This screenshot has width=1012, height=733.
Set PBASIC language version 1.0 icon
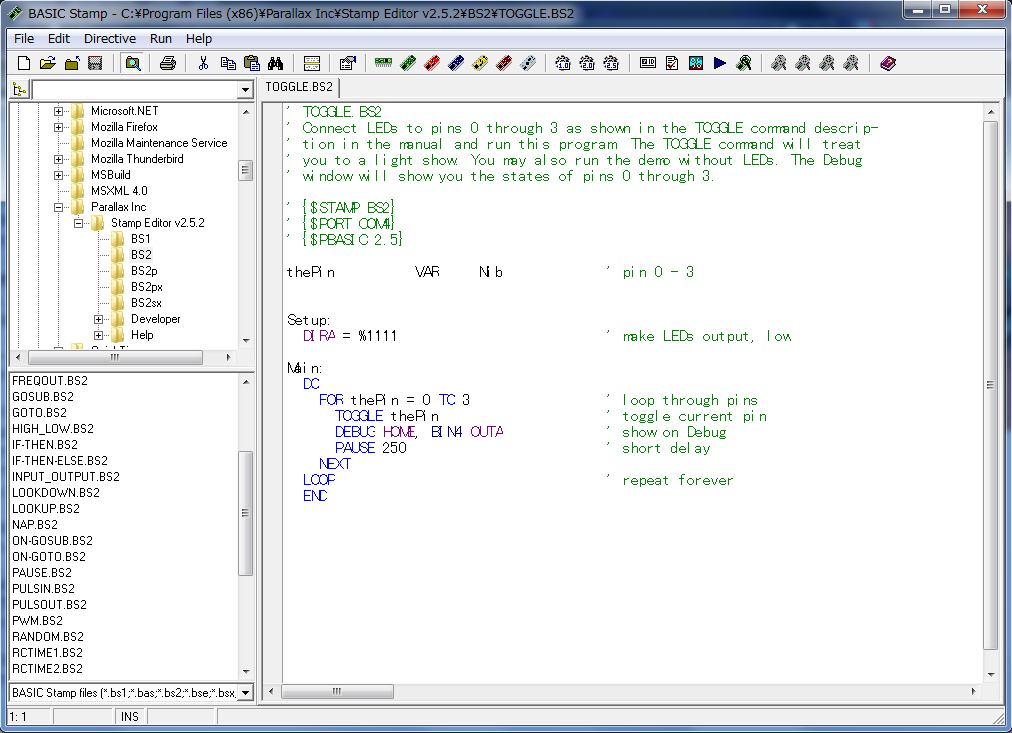pyautogui.click(x=563, y=63)
